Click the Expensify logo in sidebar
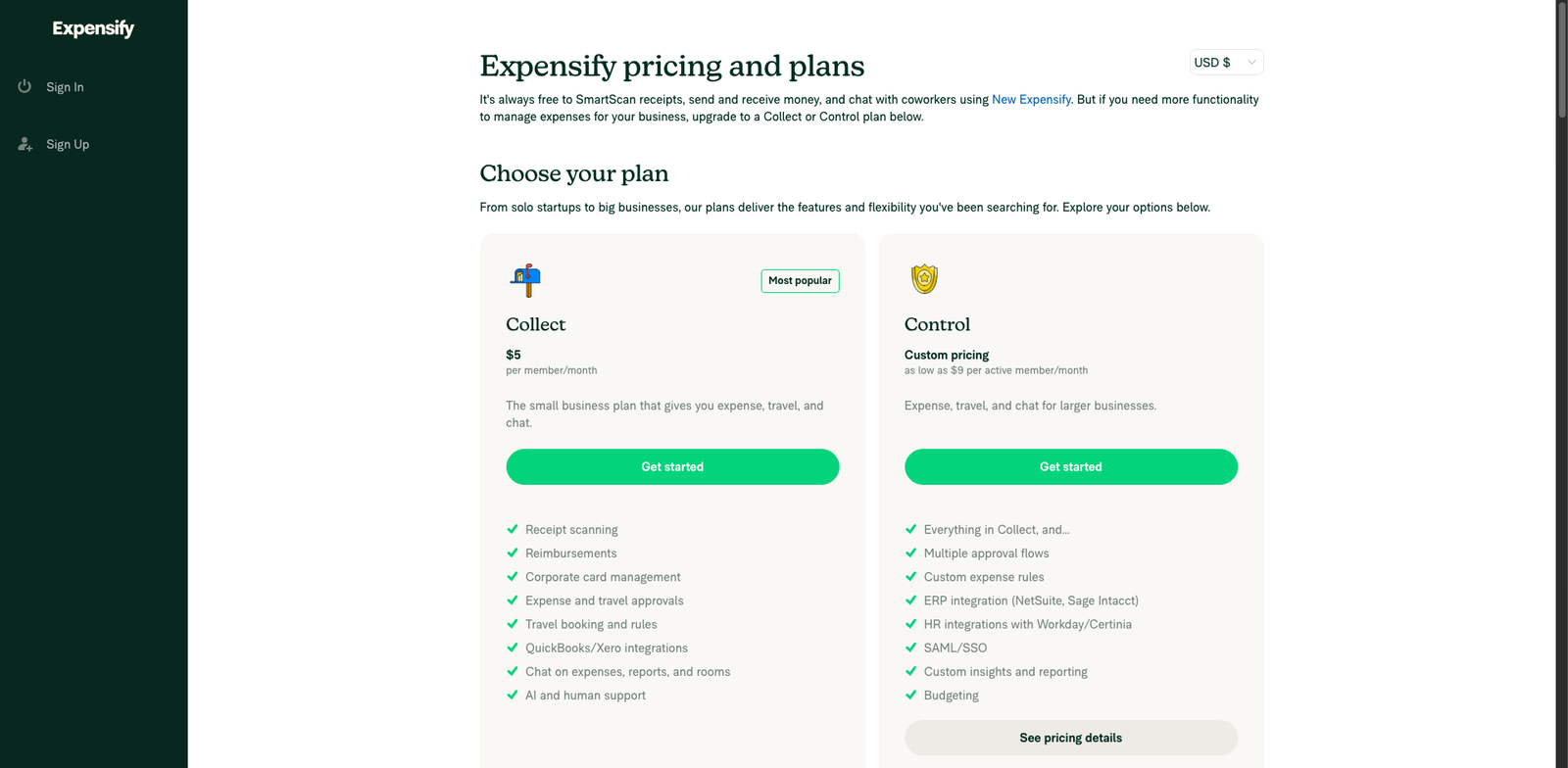 [93, 28]
